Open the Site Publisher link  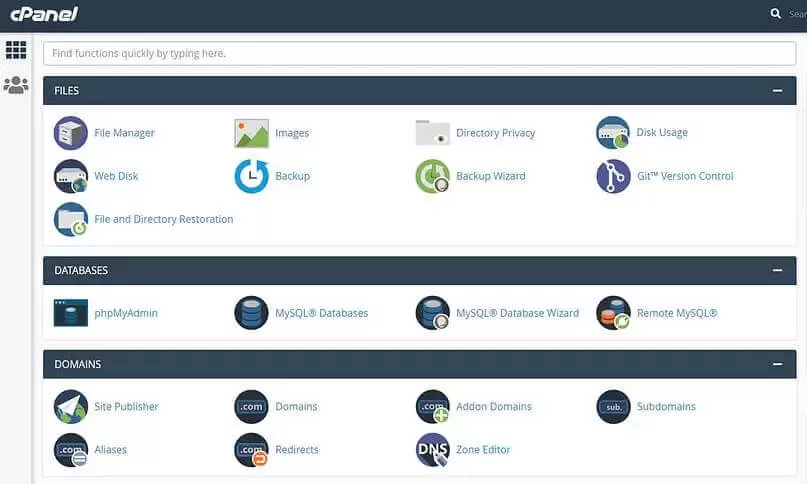coord(126,407)
